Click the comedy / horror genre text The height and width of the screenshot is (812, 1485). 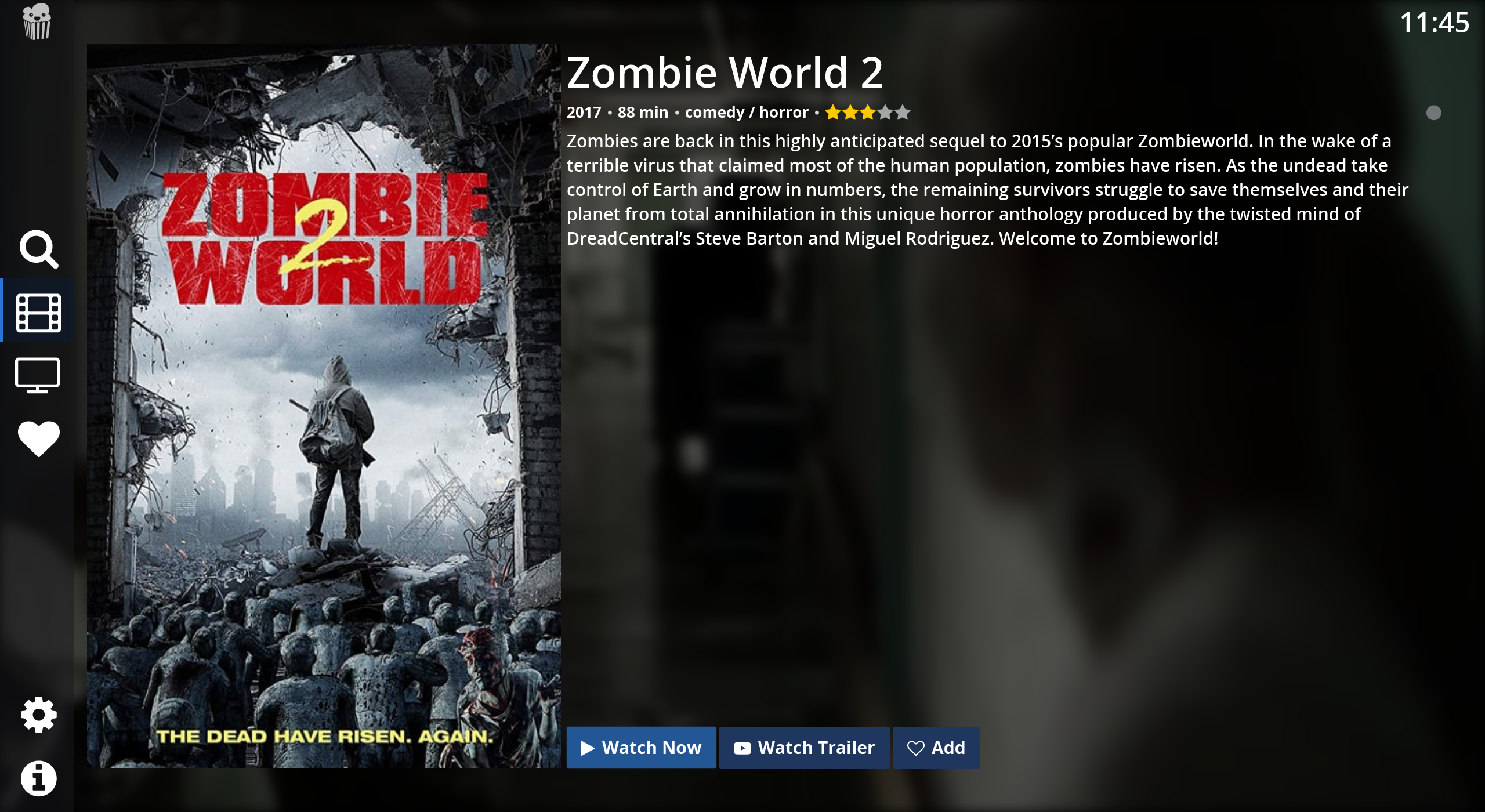point(747,112)
